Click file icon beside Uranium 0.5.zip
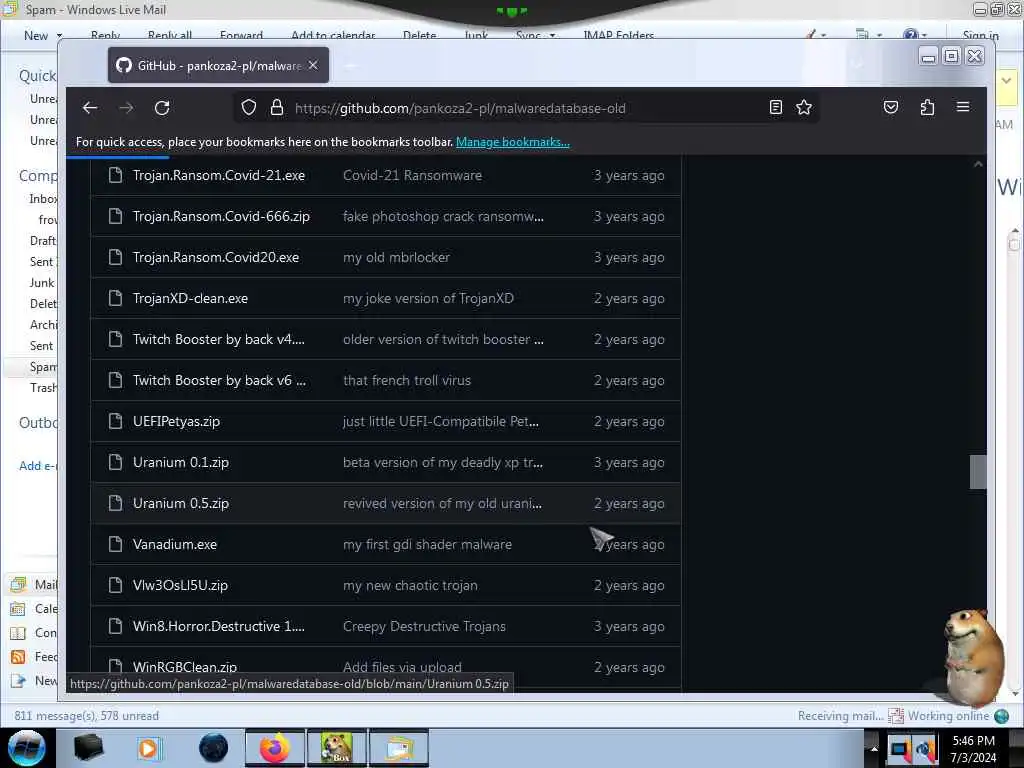This screenshot has height=768, width=1024. (x=116, y=503)
